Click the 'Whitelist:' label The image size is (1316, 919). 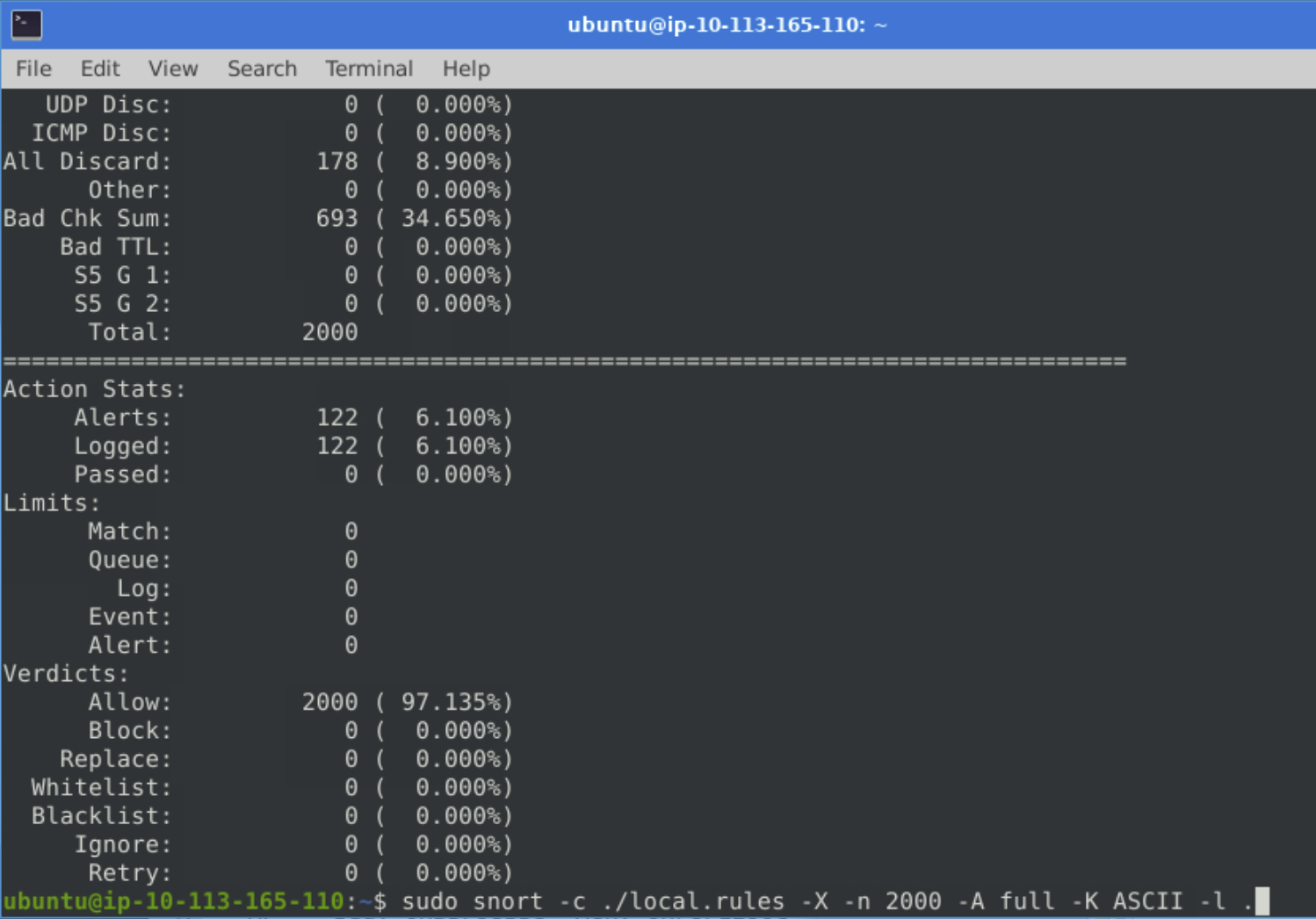102,787
